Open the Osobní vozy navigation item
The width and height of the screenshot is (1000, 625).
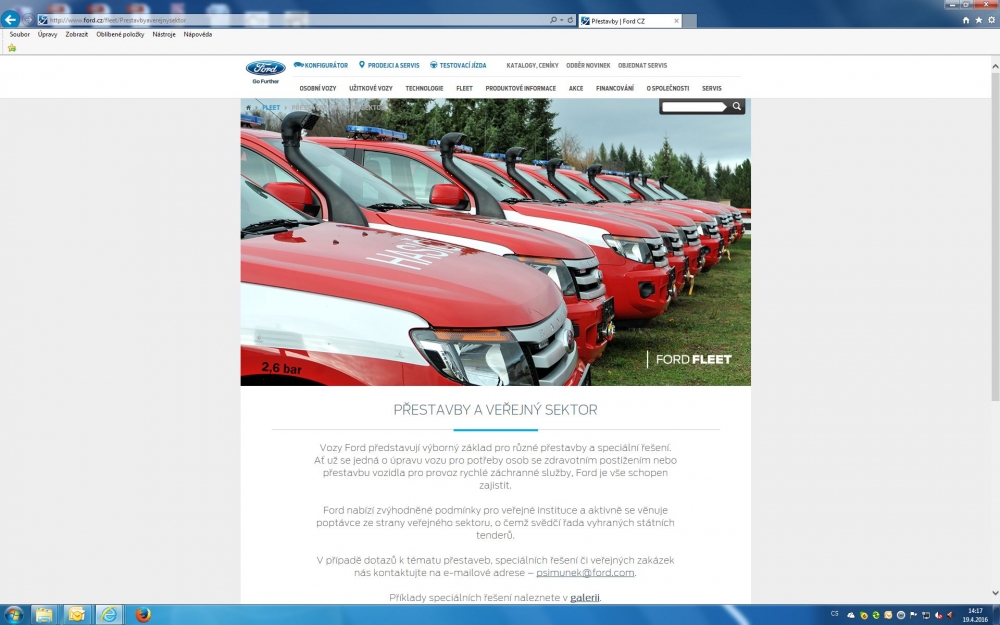point(318,88)
